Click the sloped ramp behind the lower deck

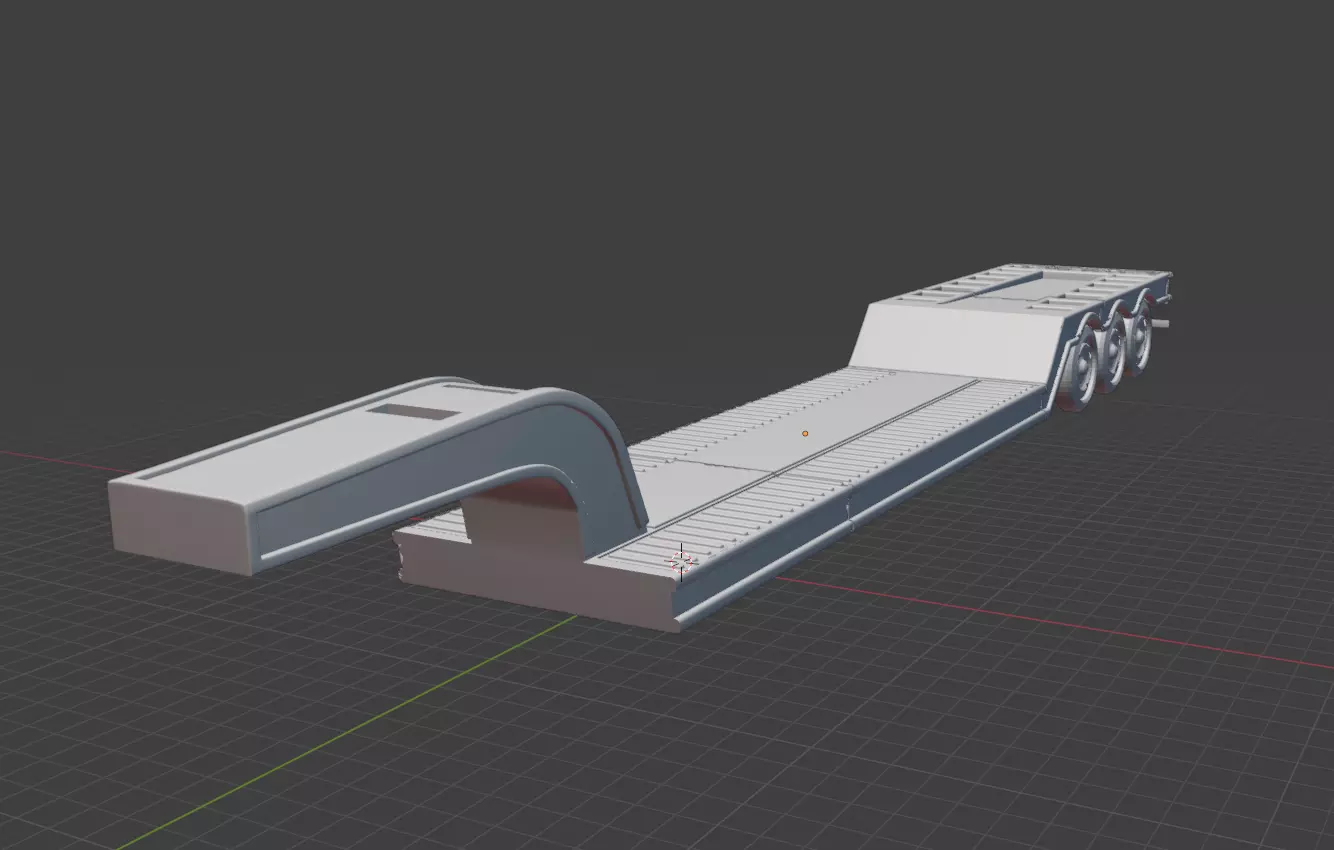tap(957, 342)
